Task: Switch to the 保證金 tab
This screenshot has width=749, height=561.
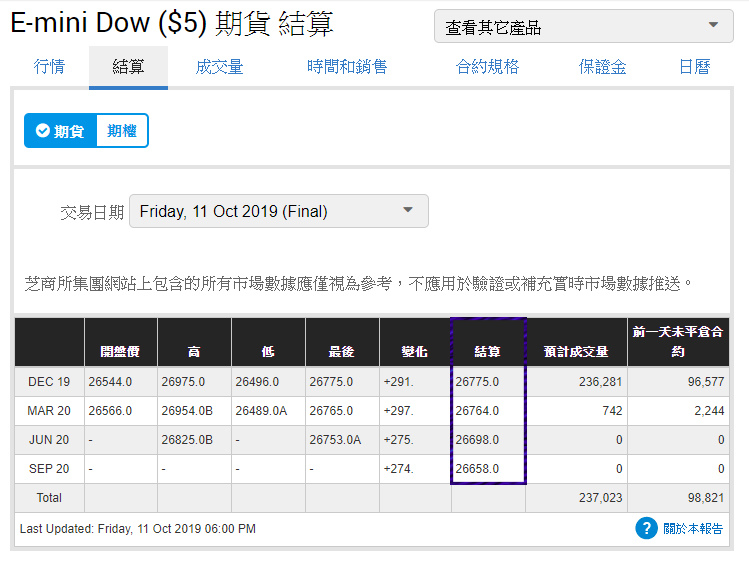Action: point(602,66)
